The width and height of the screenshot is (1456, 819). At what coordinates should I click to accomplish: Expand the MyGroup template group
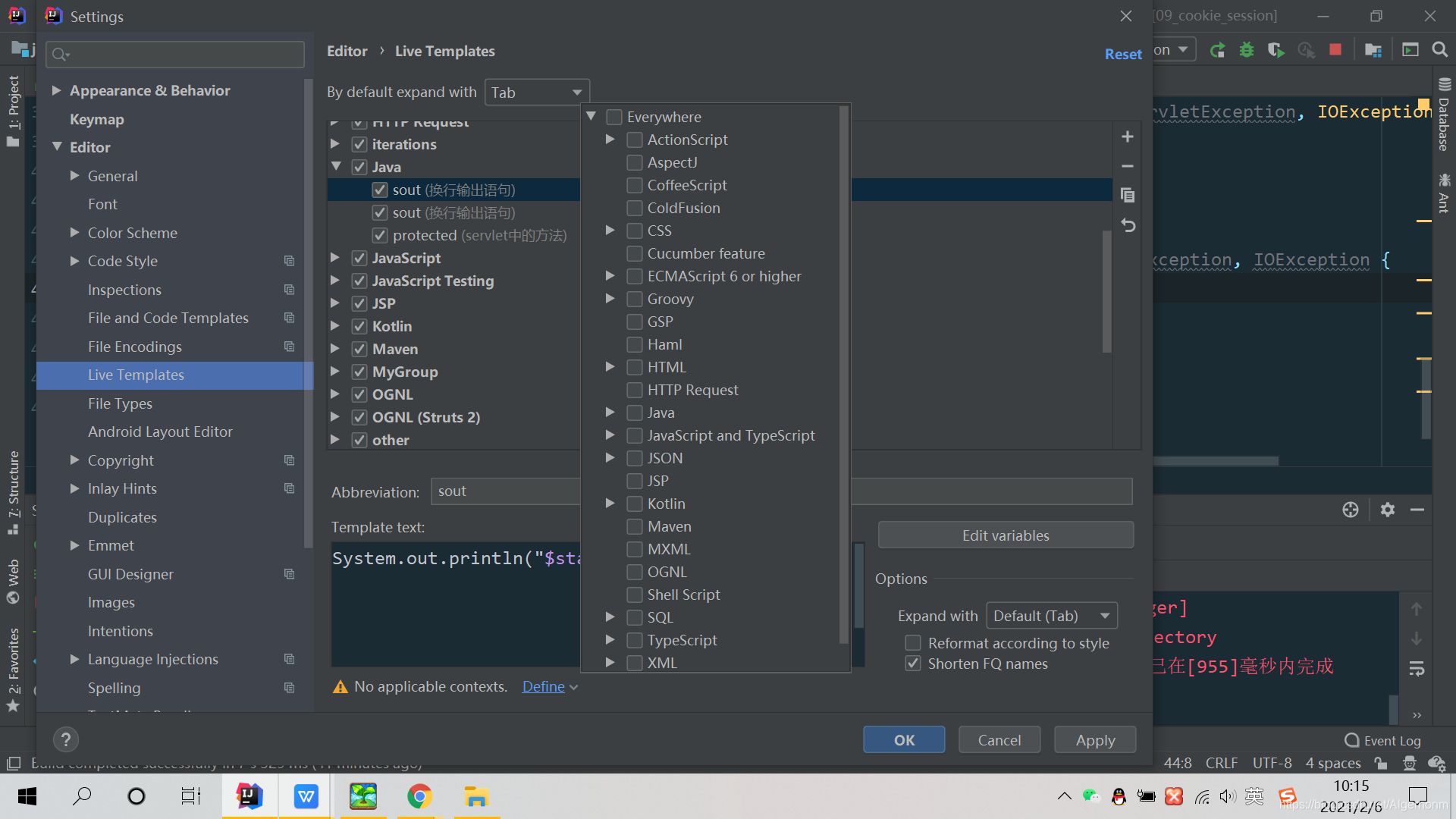point(336,372)
